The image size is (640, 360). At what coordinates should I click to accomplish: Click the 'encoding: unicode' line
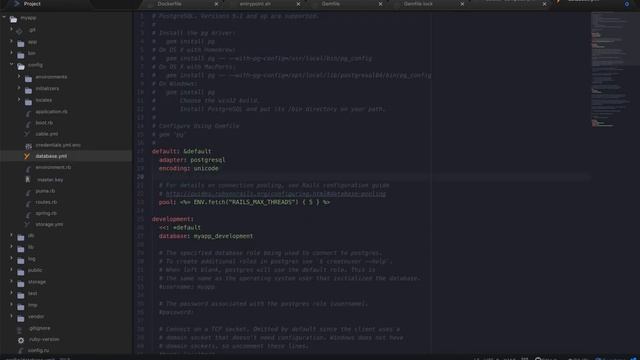189,169
